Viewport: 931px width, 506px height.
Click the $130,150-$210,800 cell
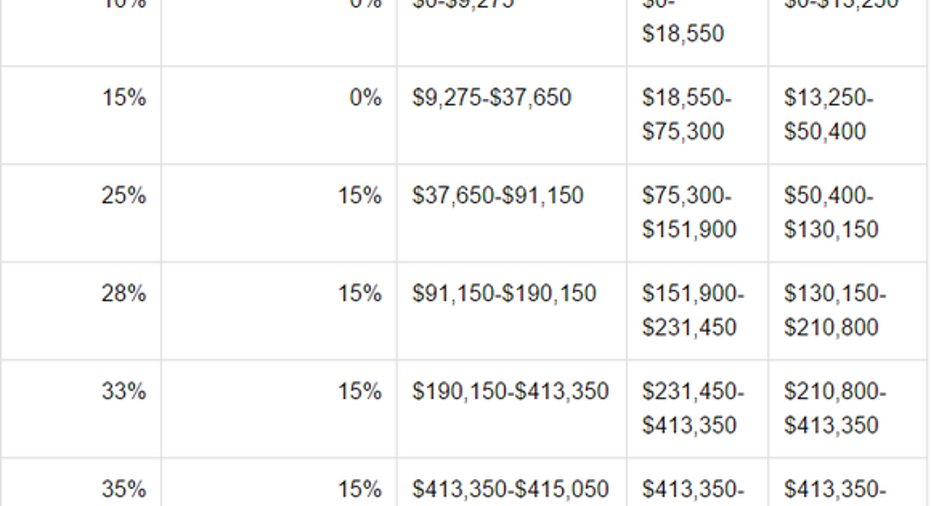pos(834,310)
